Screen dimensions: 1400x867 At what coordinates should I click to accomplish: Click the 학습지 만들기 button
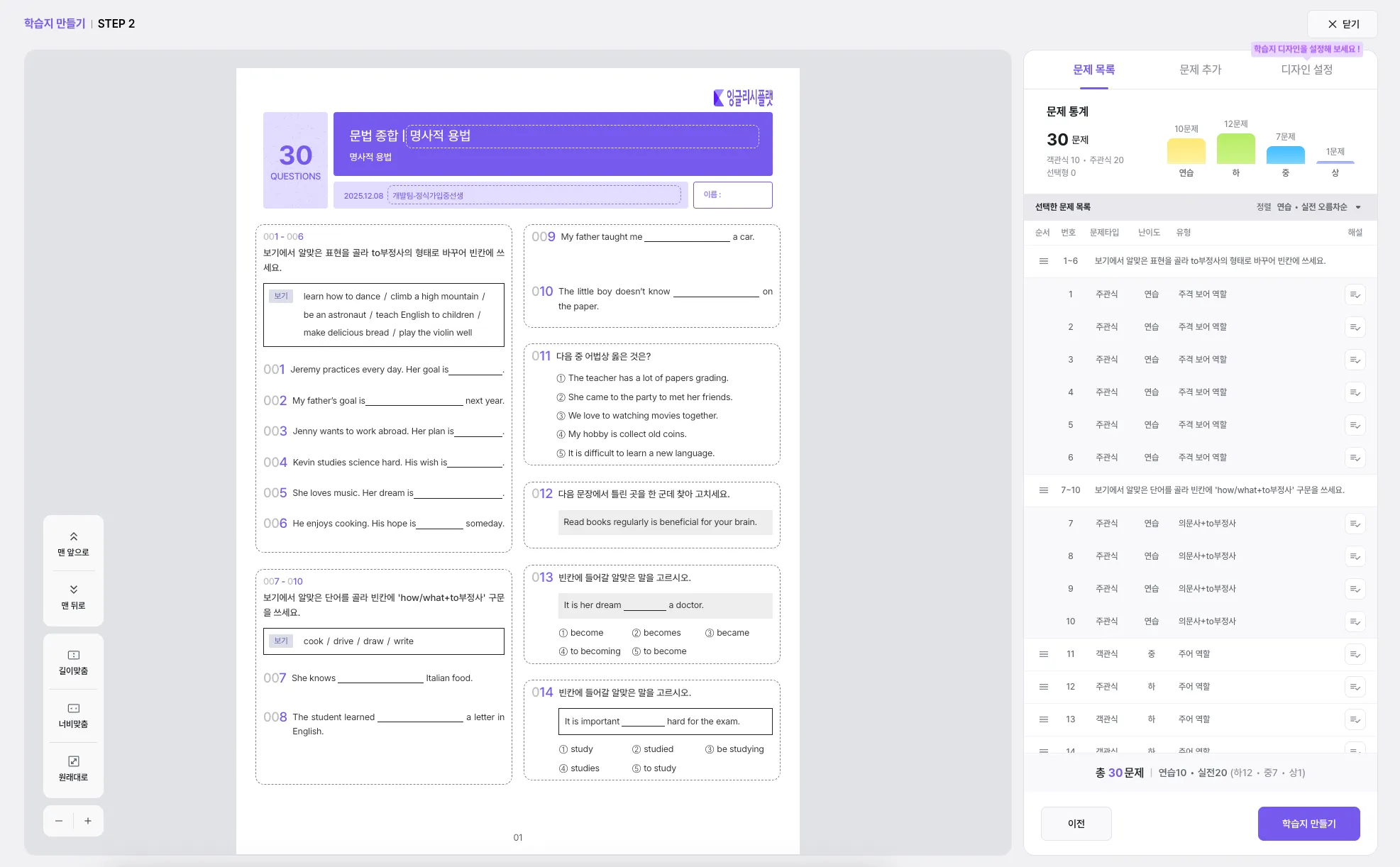point(1308,824)
